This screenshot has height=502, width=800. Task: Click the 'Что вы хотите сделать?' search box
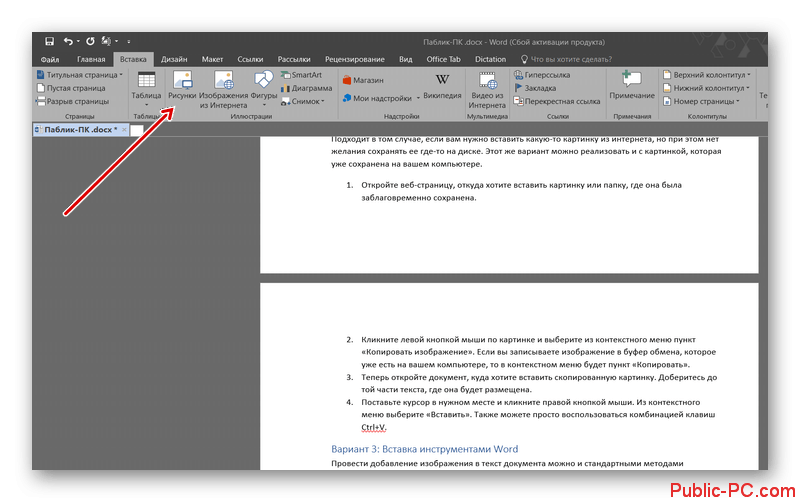click(566, 59)
